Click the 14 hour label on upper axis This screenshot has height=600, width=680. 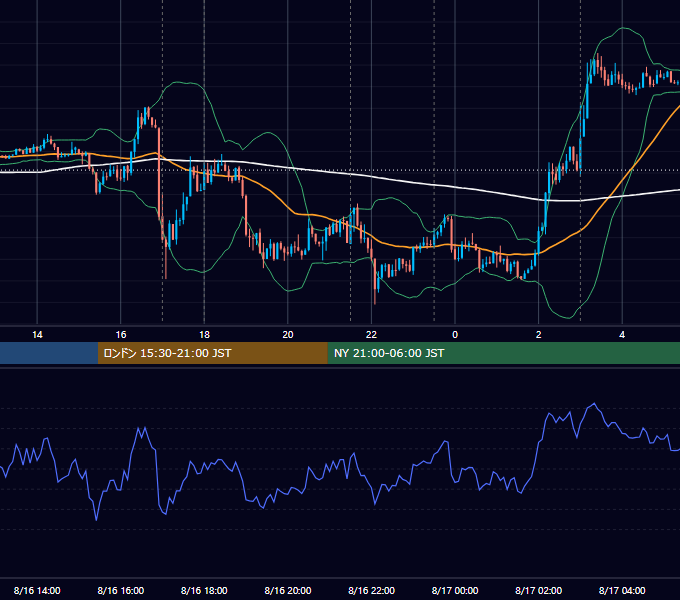coord(37,335)
